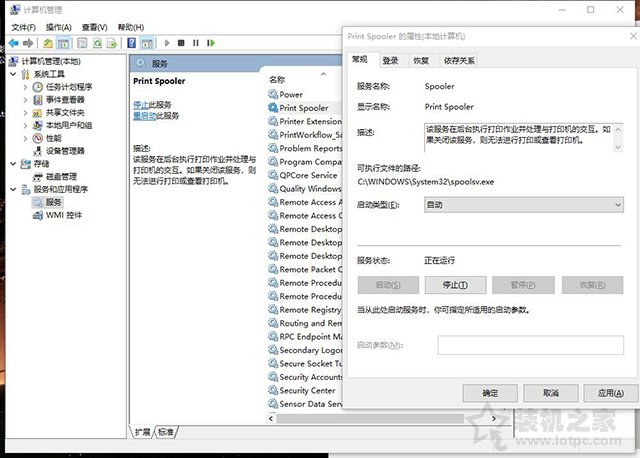
Task: Expand the 性能 node arrow
Action: point(25,138)
